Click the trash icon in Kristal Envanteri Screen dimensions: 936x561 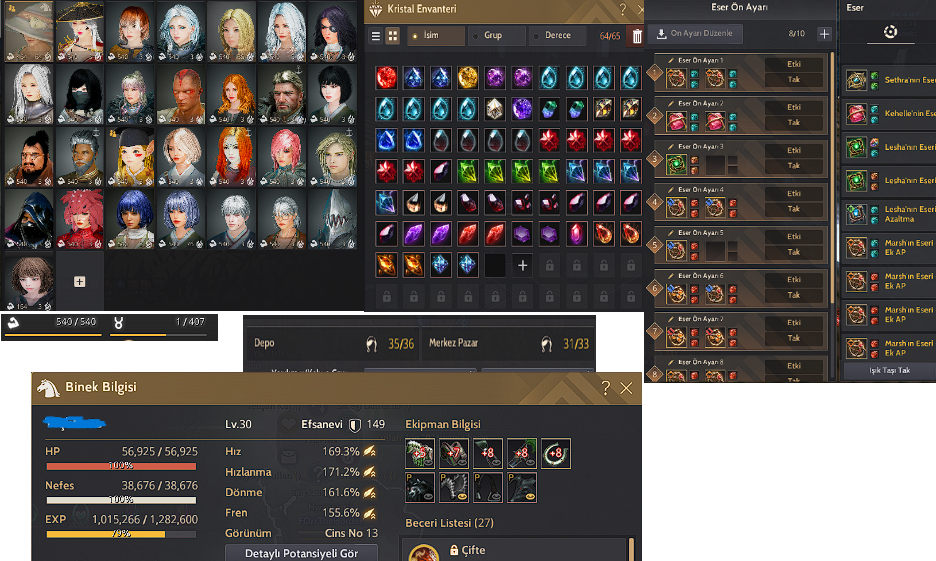(x=637, y=36)
